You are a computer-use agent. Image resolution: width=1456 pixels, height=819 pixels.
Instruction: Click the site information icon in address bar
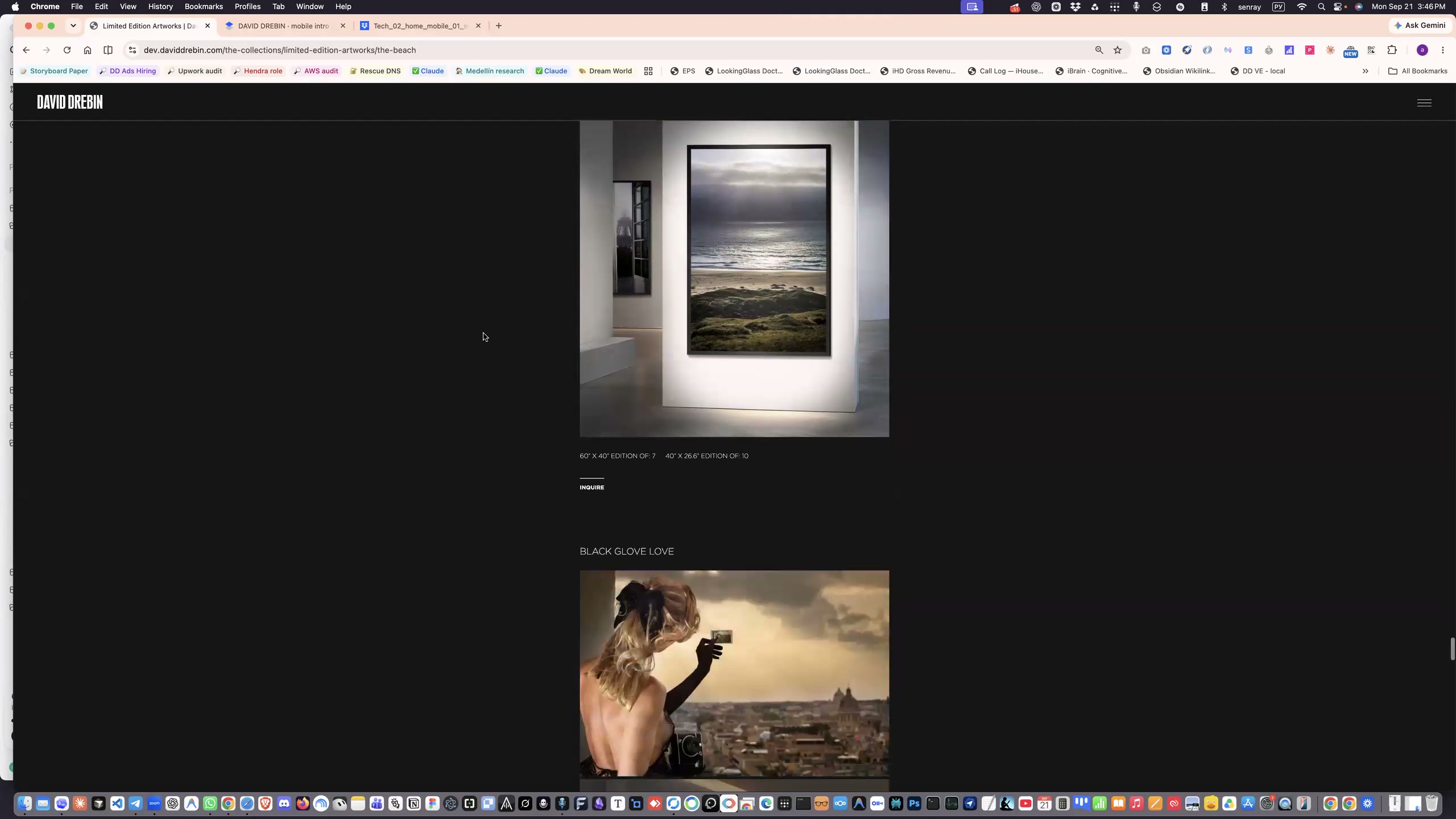pos(133,50)
